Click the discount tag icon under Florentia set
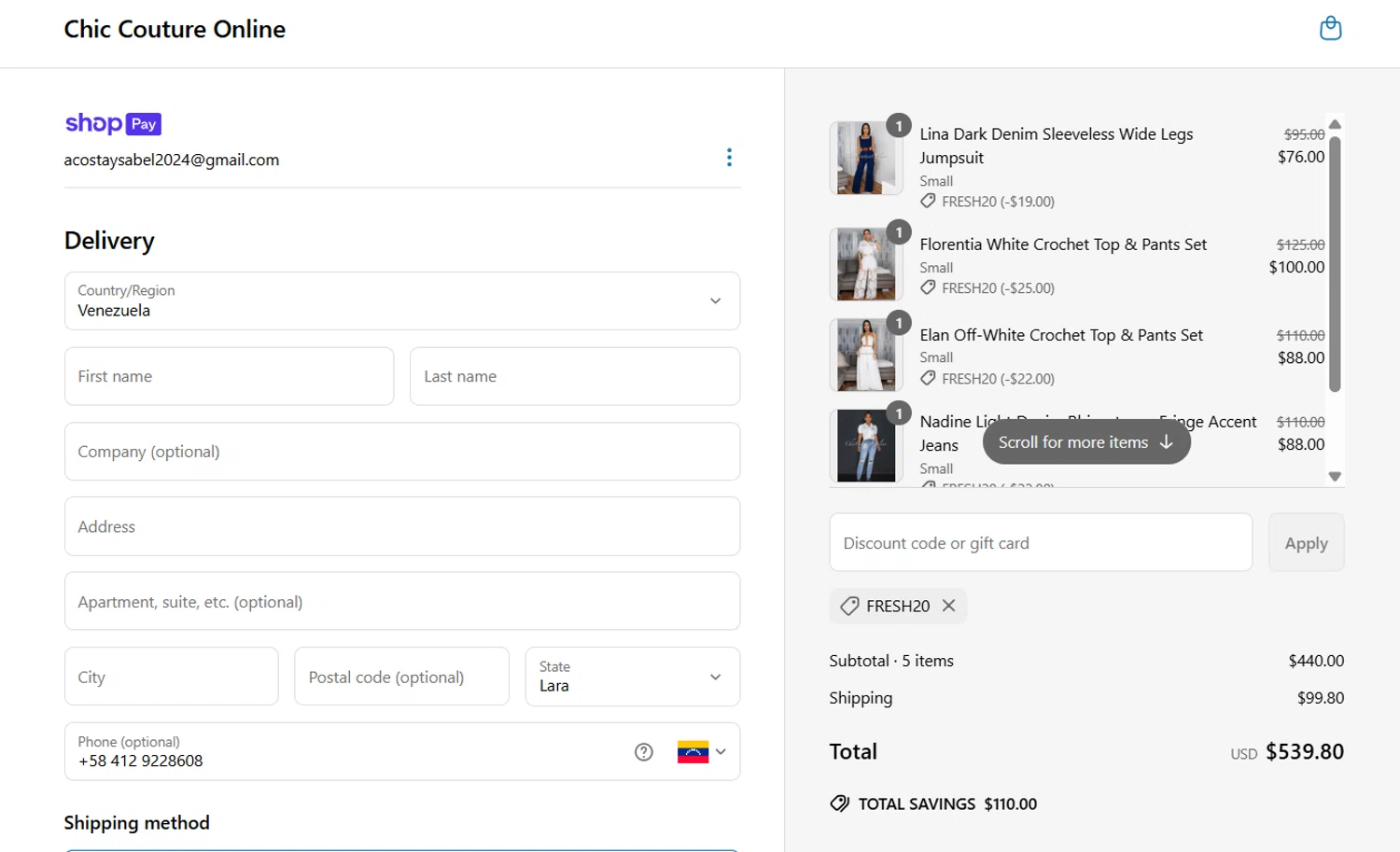1400x852 pixels. tap(928, 288)
